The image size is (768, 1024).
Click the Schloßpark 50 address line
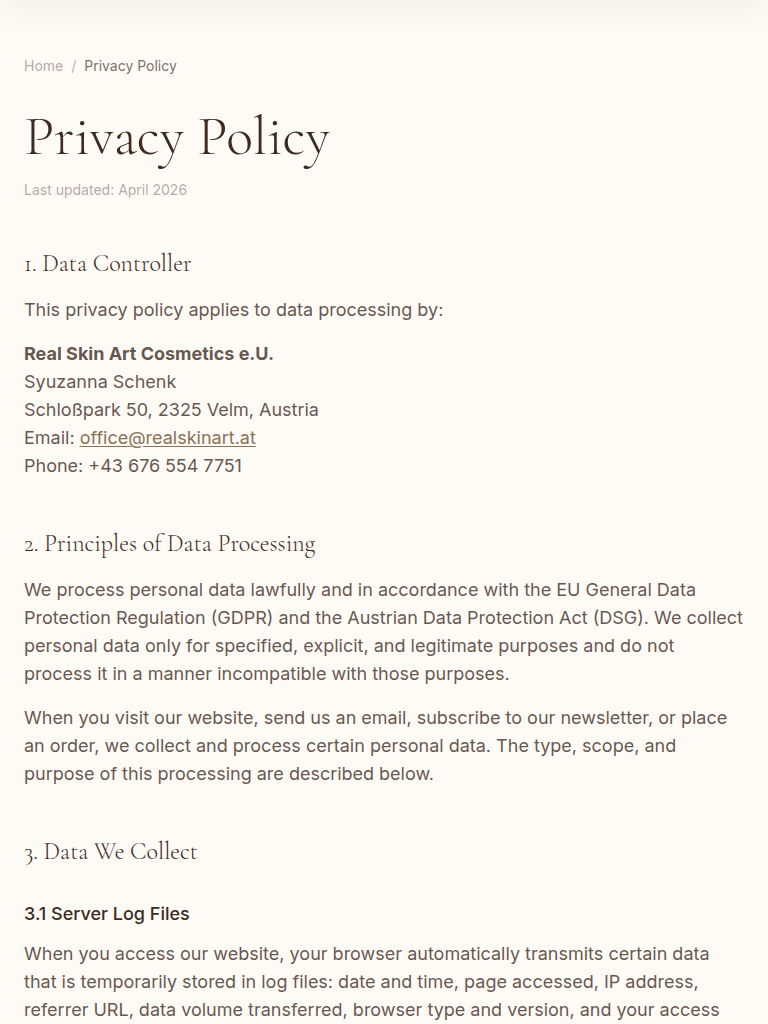point(171,410)
